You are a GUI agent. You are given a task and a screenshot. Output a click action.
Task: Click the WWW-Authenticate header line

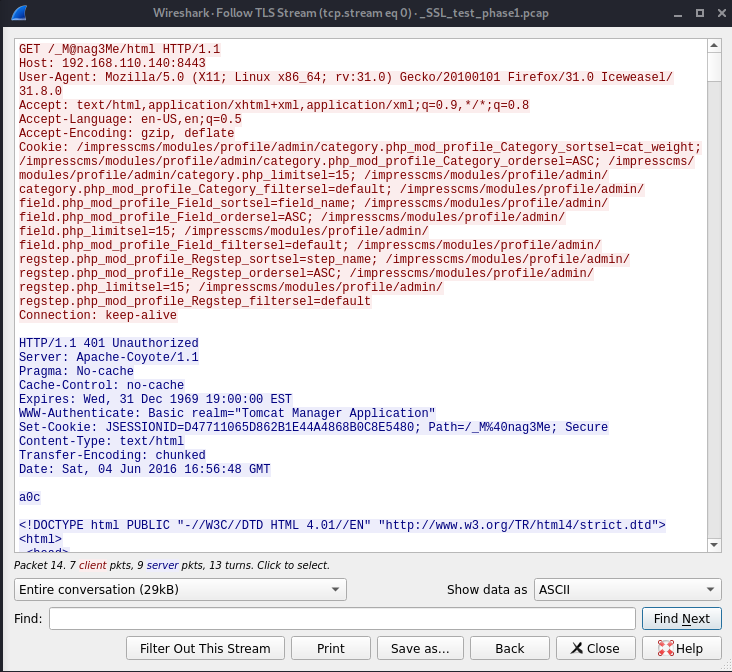click(227, 413)
